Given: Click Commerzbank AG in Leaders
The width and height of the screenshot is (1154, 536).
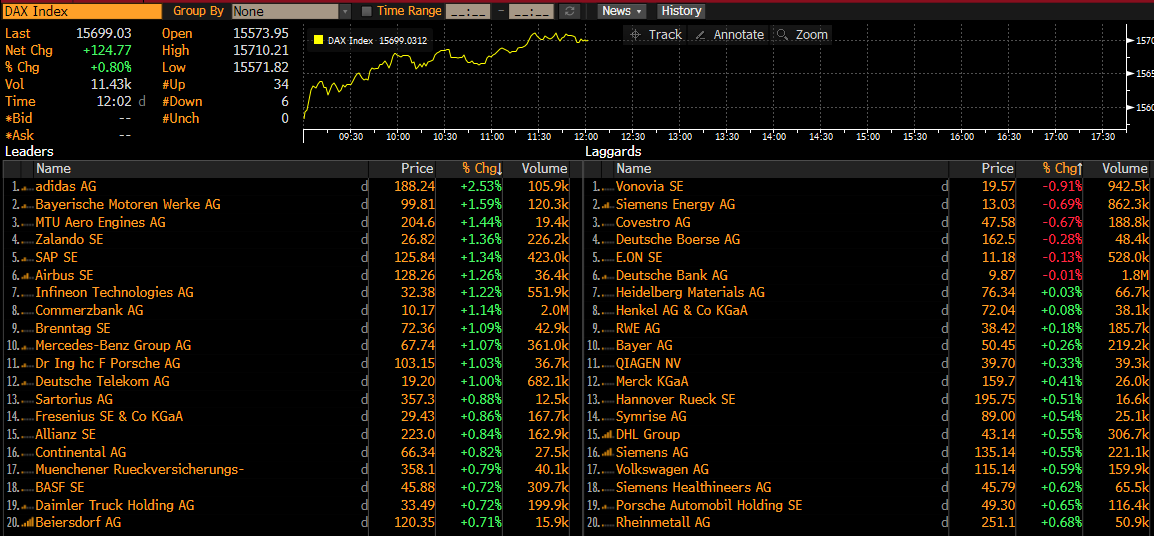Looking at the screenshot, I should (89, 311).
